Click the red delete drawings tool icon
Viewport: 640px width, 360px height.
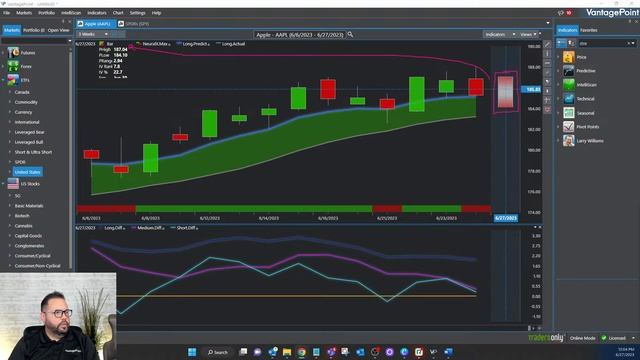547,110
